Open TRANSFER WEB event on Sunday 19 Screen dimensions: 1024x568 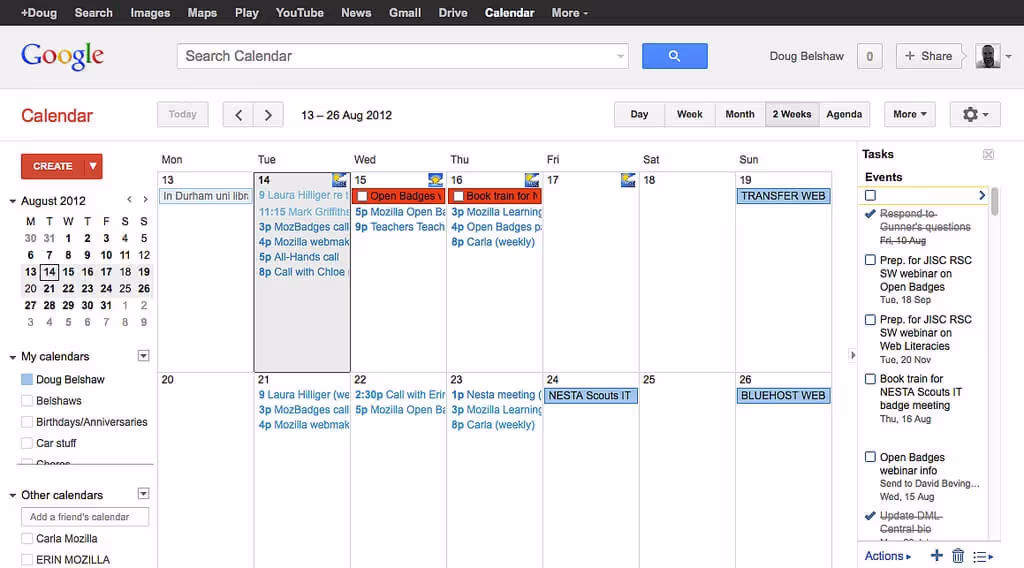[783, 196]
